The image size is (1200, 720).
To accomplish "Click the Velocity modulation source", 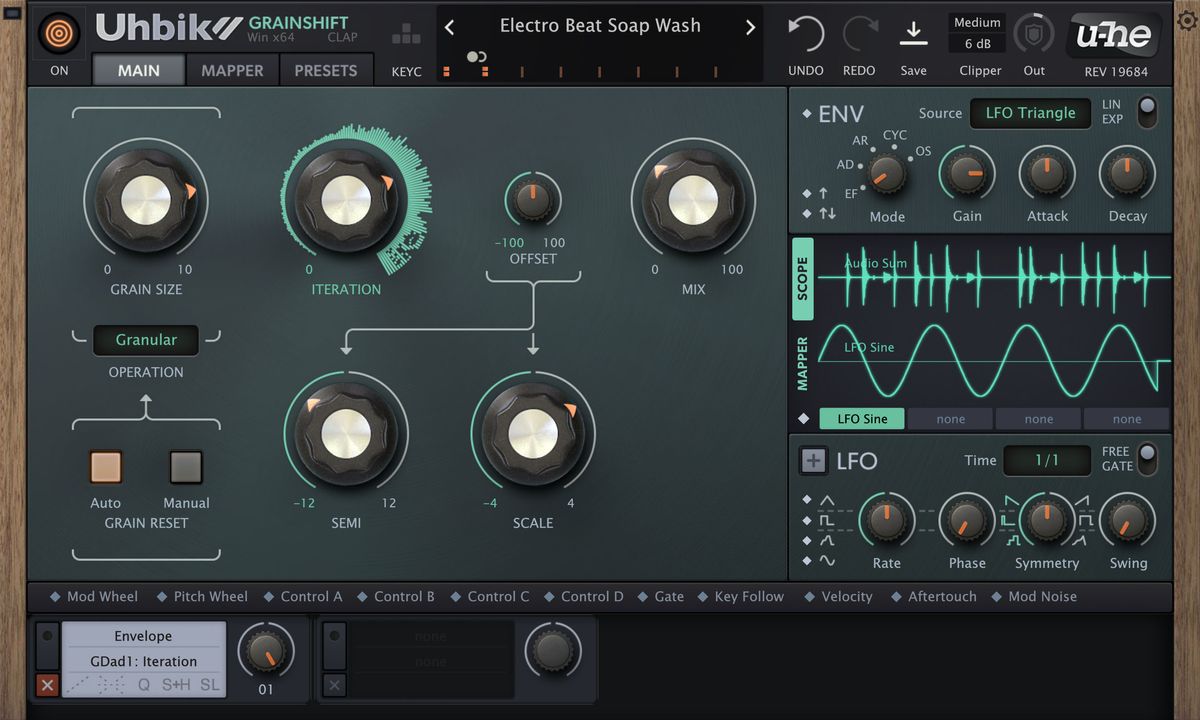I will coord(838,597).
